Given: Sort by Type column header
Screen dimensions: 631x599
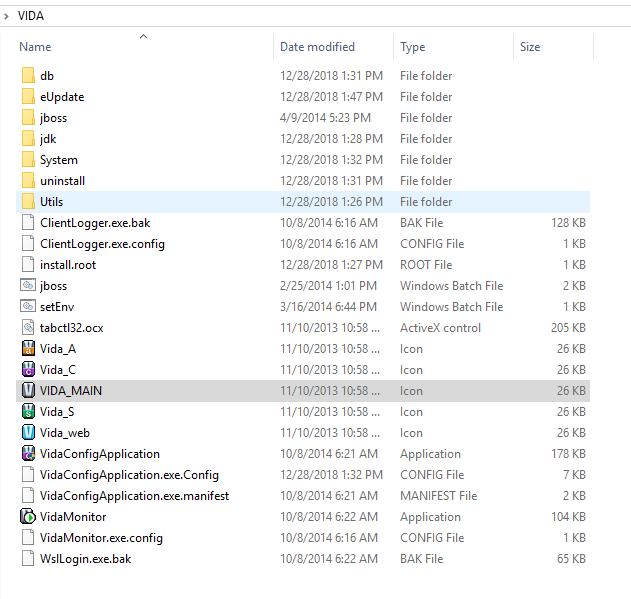Looking at the screenshot, I should (412, 47).
